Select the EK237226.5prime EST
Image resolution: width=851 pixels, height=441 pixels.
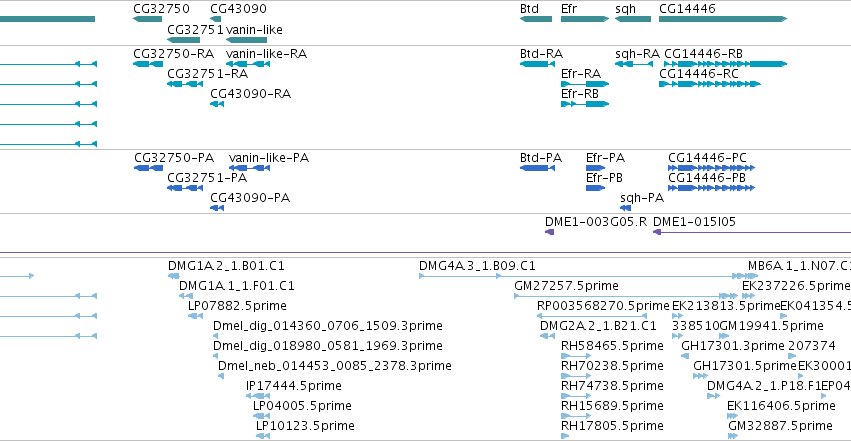[748, 296]
